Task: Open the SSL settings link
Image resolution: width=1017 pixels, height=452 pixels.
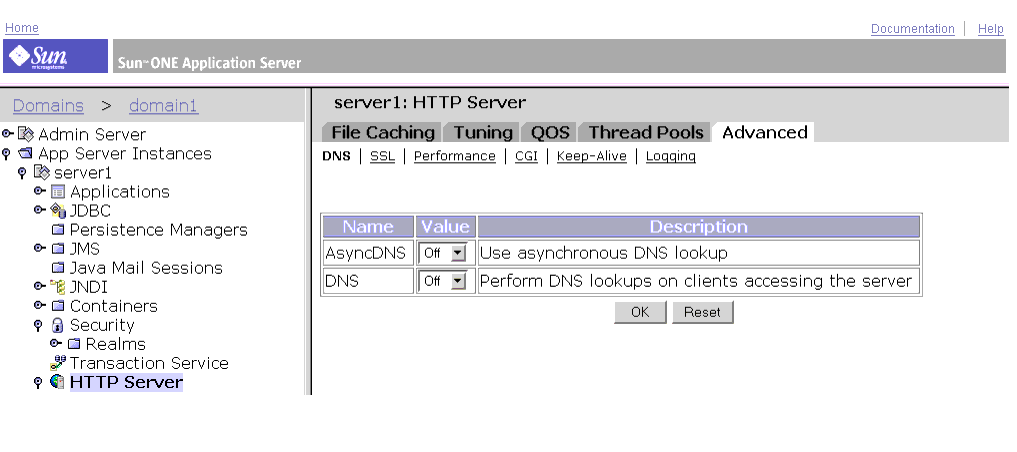Action: [x=383, y=156]
